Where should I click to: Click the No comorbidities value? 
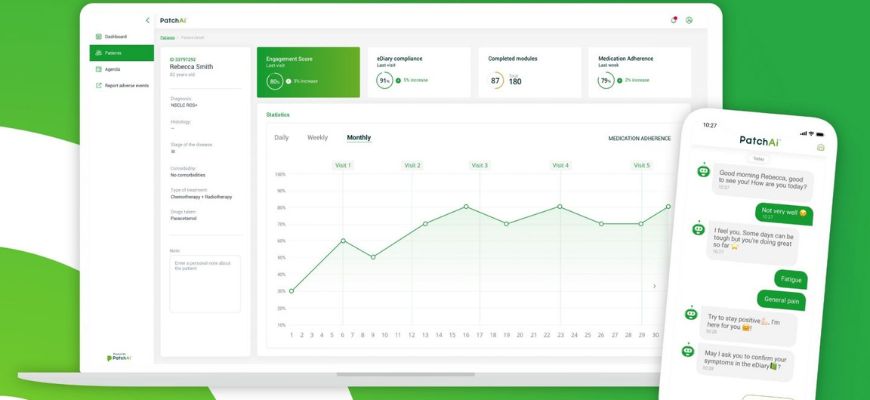(188, 175)
